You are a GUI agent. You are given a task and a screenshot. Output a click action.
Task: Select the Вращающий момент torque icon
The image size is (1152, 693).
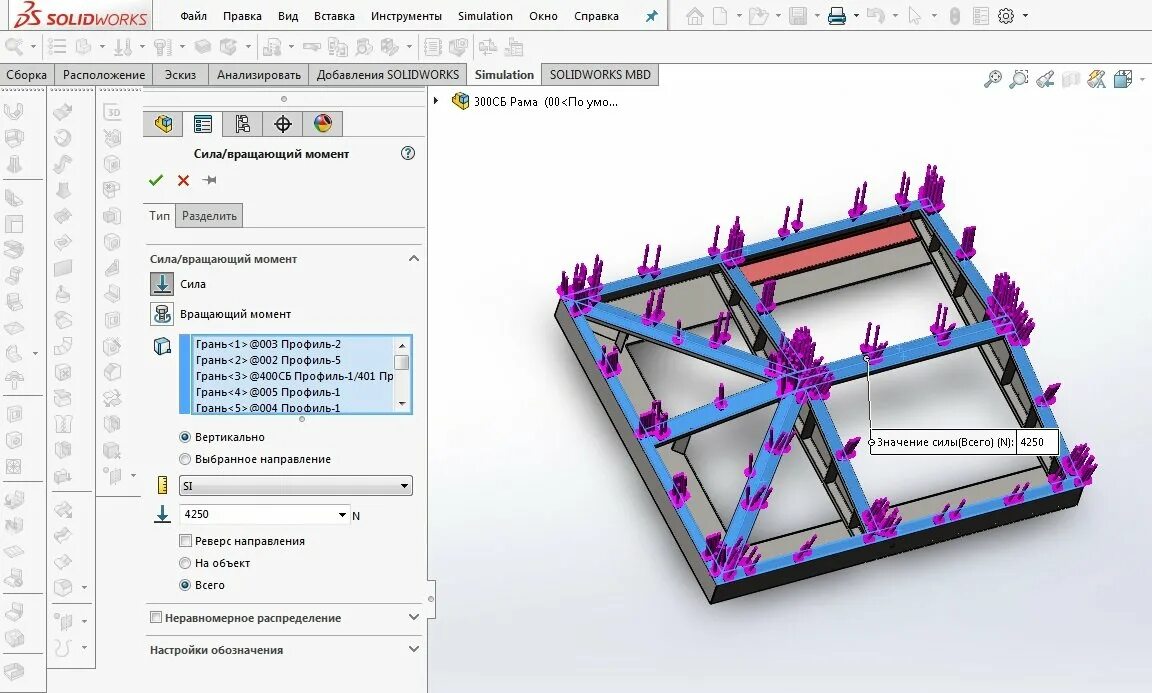pos(162,314)
